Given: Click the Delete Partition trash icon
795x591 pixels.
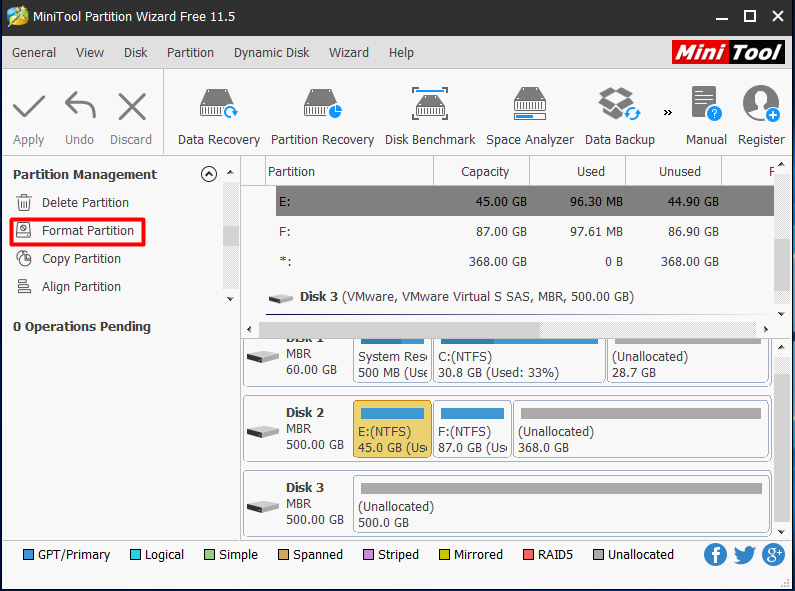Looking at the screenshot, I should pos(24,203).
